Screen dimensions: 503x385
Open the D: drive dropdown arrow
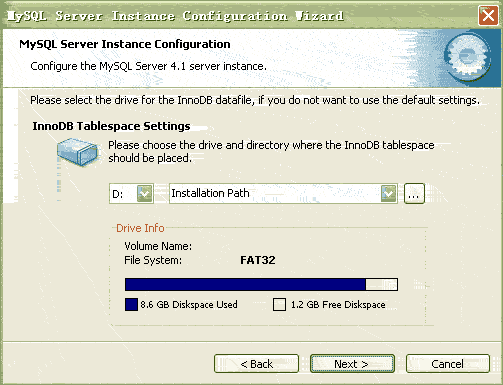(145, 193)
